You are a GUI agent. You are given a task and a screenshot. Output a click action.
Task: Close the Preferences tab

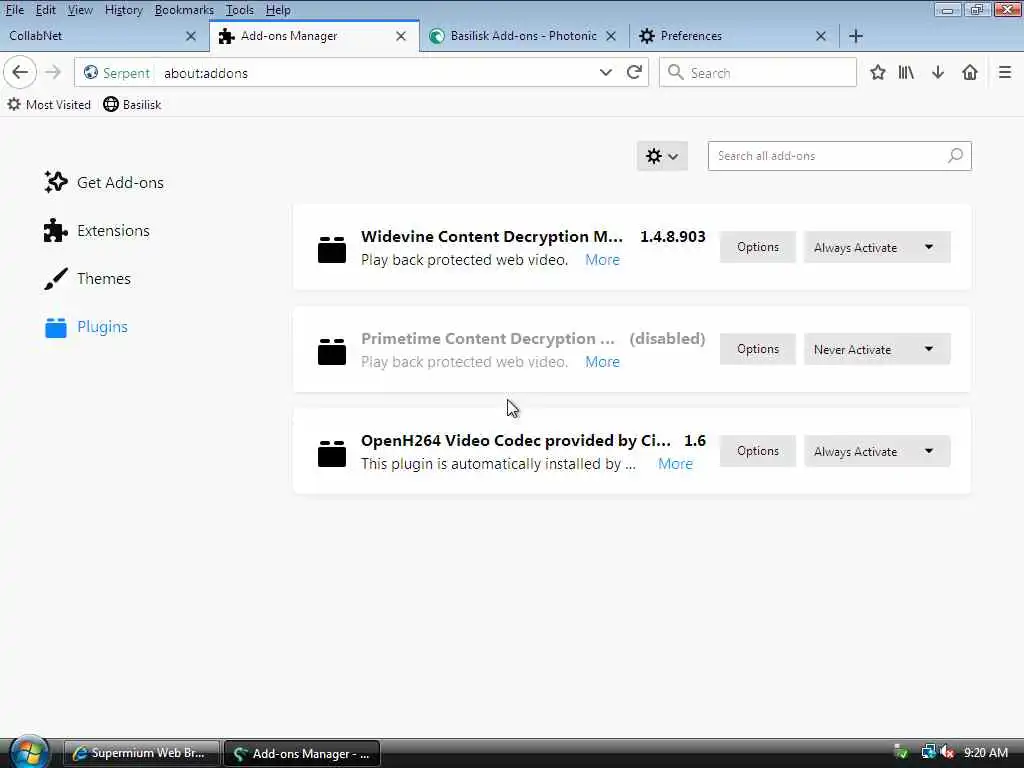point(821,36)
